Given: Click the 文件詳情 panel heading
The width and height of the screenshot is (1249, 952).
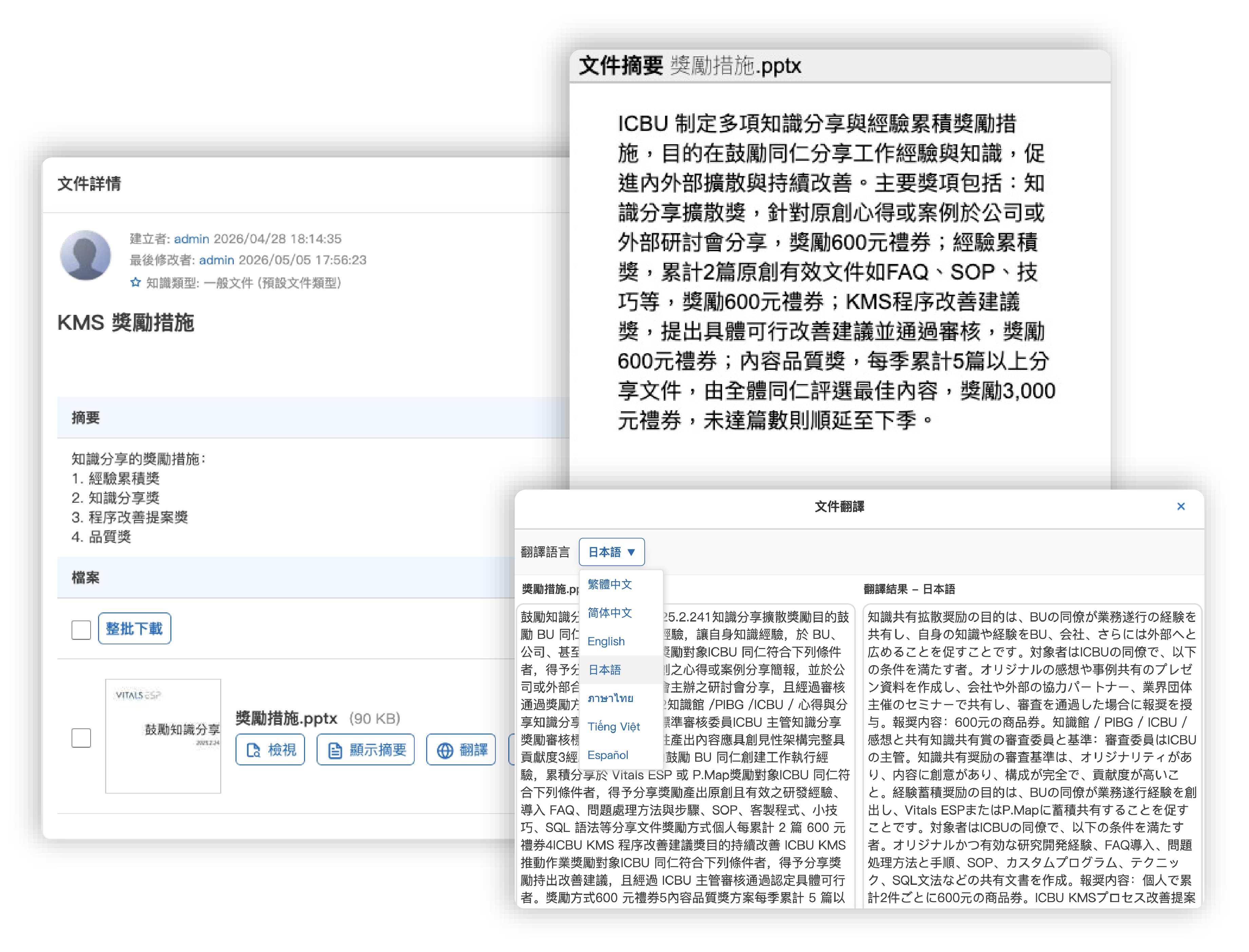Looking at the screenshot, I should click(89, 184).
